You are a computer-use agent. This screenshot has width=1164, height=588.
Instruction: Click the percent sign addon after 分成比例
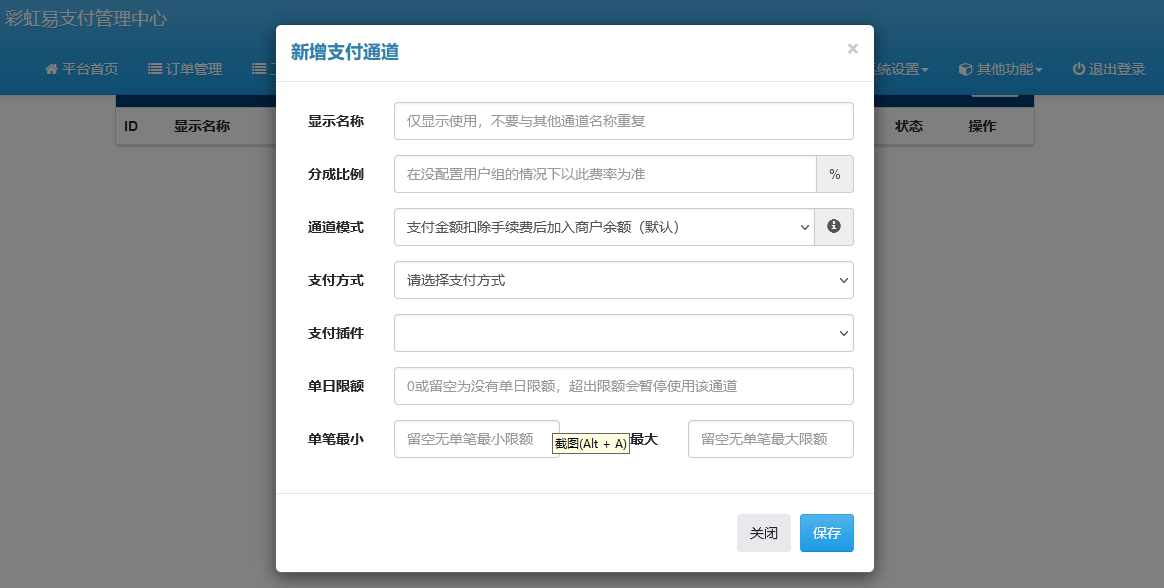click(x=835, y=174)
